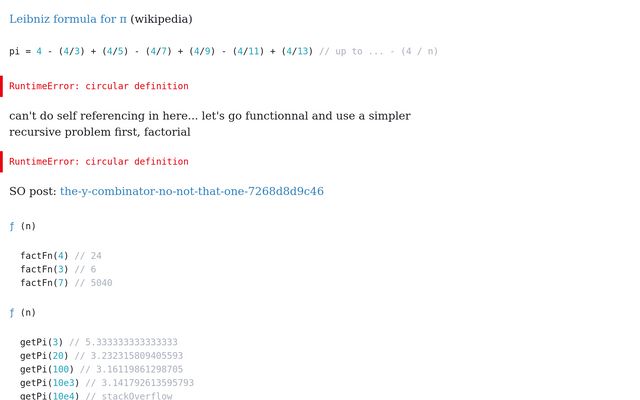Click the factFn(7) code line
Image resolution: width=640 pixels, height=400 pixels.
click(x=44, y=283)
